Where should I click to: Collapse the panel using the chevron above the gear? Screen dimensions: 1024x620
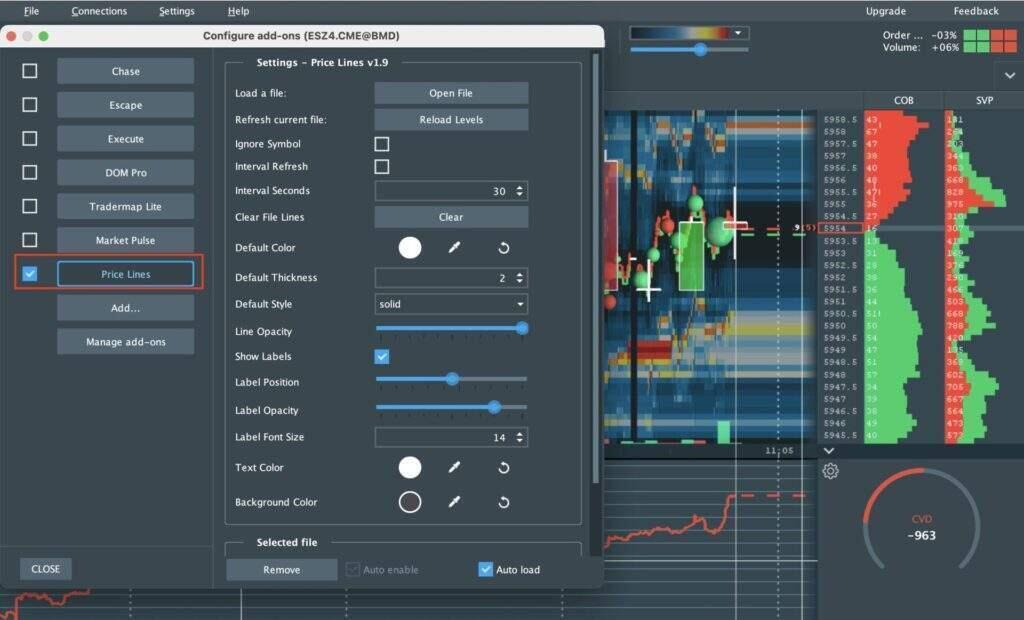click(828, 450)
